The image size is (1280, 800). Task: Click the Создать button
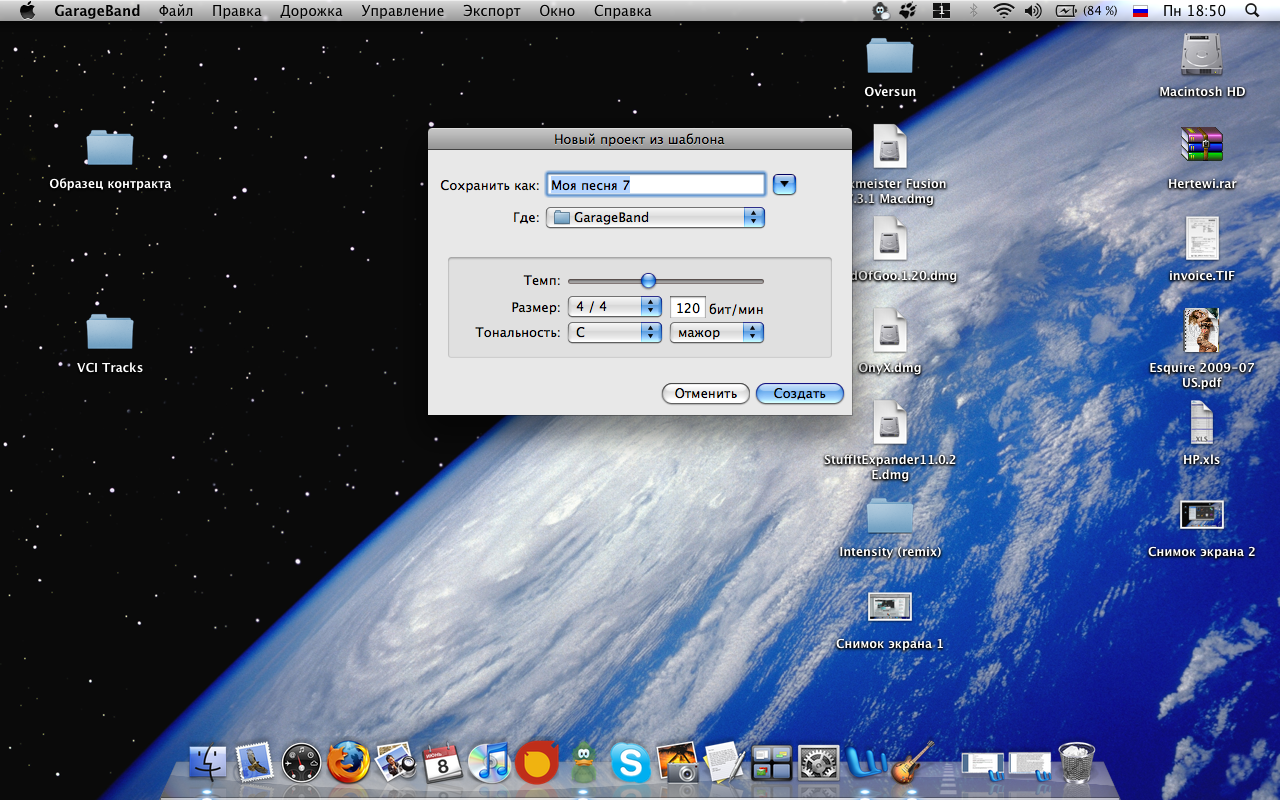pyautogui.click(x=800, y=393)
